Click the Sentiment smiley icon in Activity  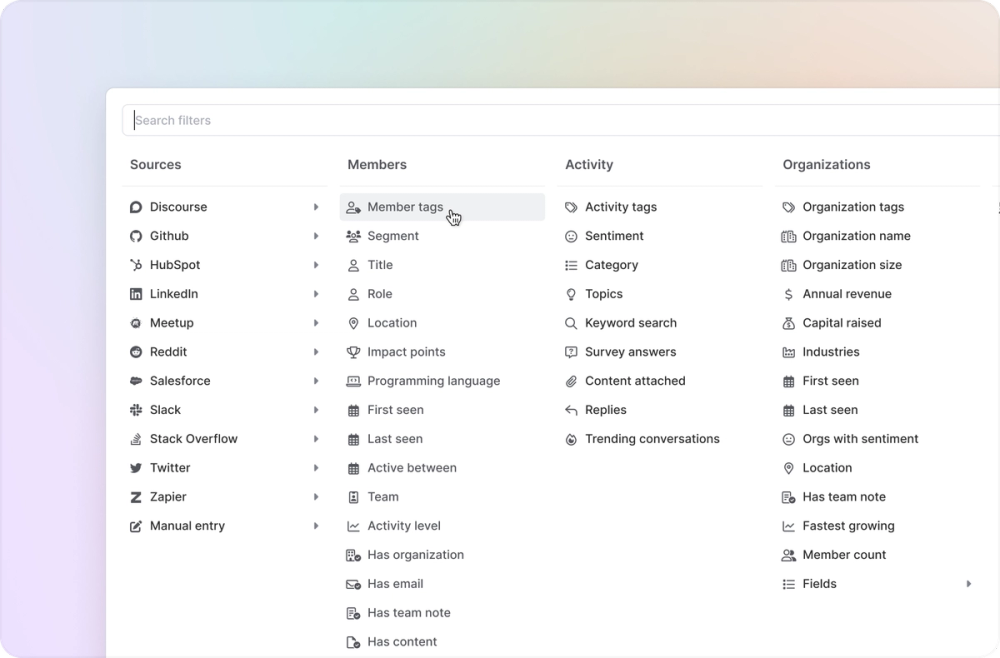tap(571, 237)
